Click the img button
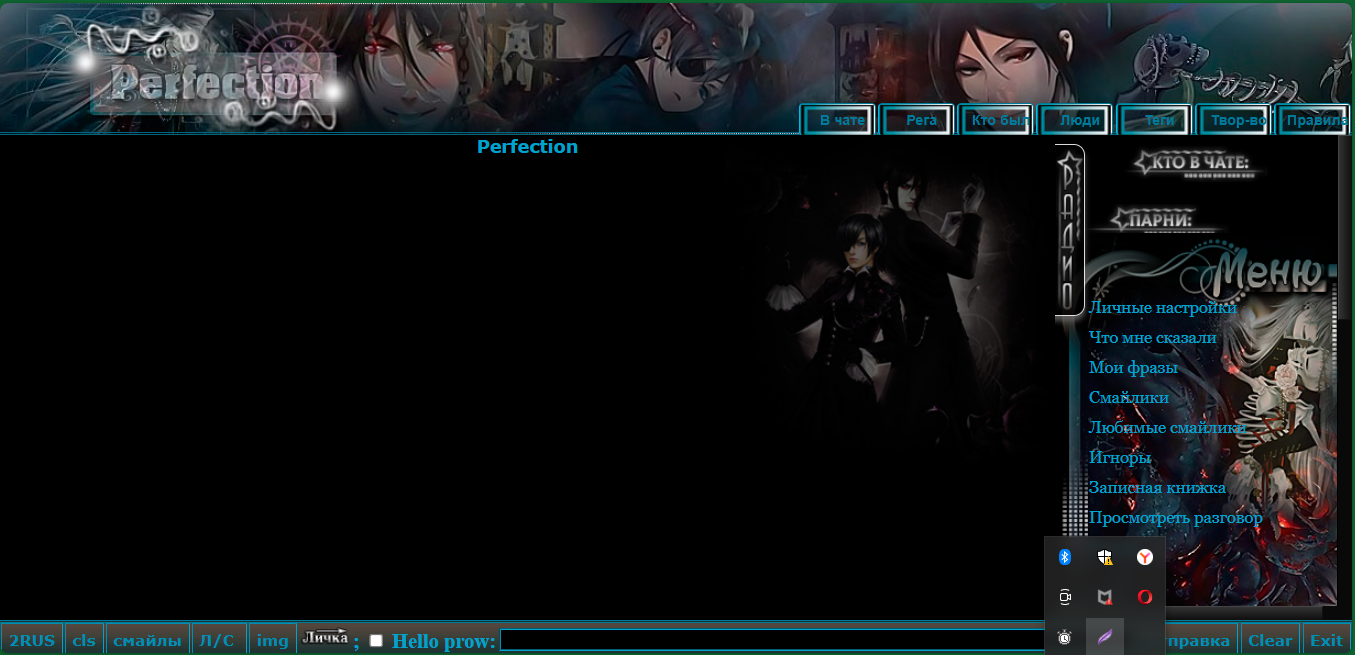The image size is (1355, 655). (272, 640)
